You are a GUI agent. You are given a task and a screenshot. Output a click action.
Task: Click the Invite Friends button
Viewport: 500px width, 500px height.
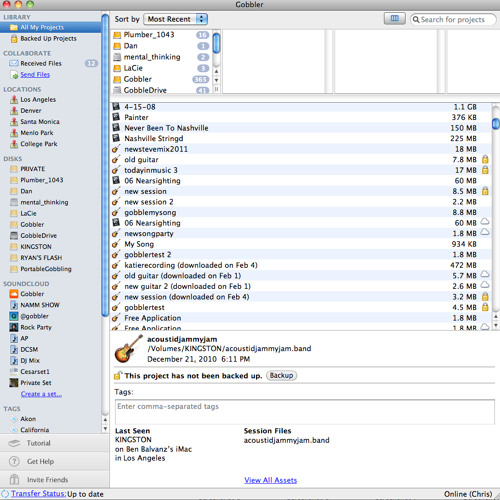(55, 480)
